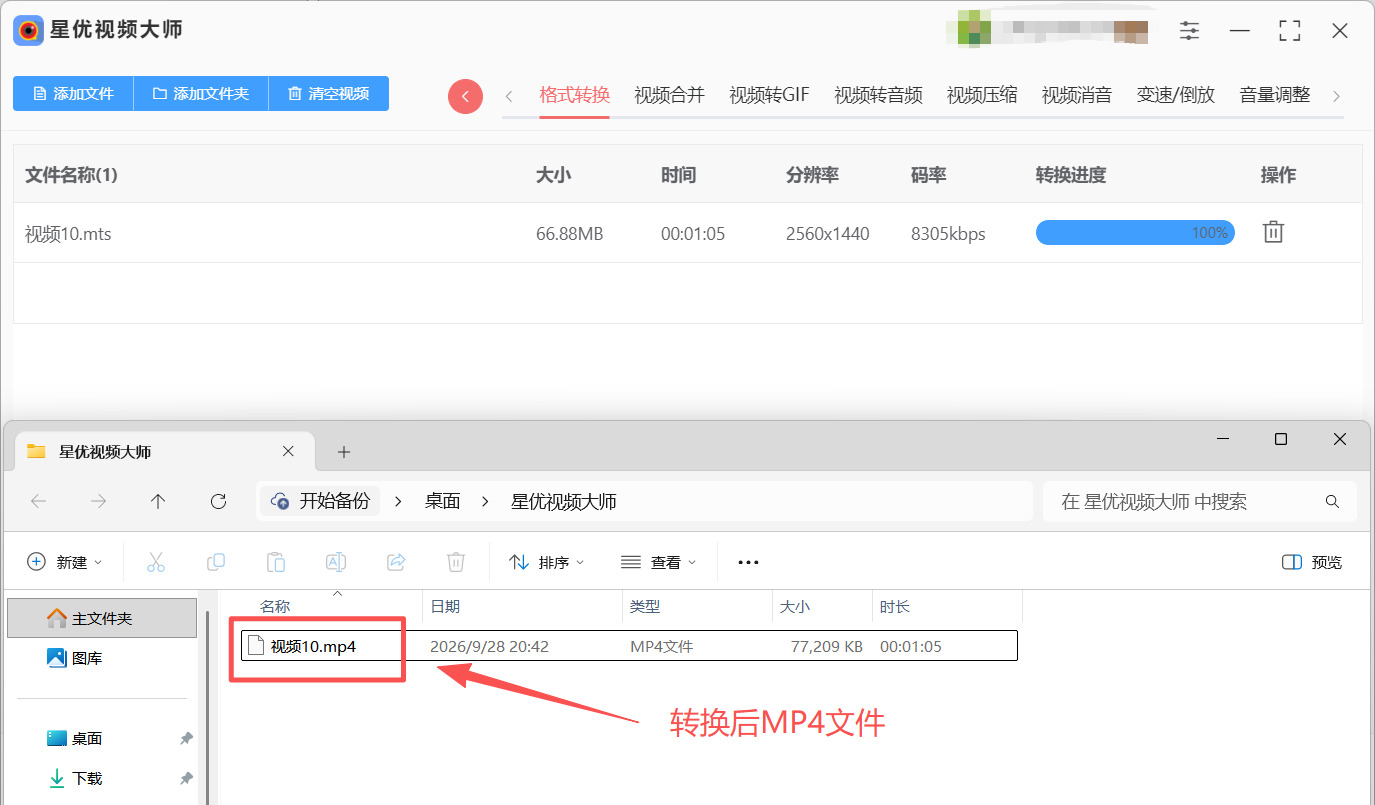
Task: Open the settings sliders icon in the title bar
Action: coord(1189,31)
